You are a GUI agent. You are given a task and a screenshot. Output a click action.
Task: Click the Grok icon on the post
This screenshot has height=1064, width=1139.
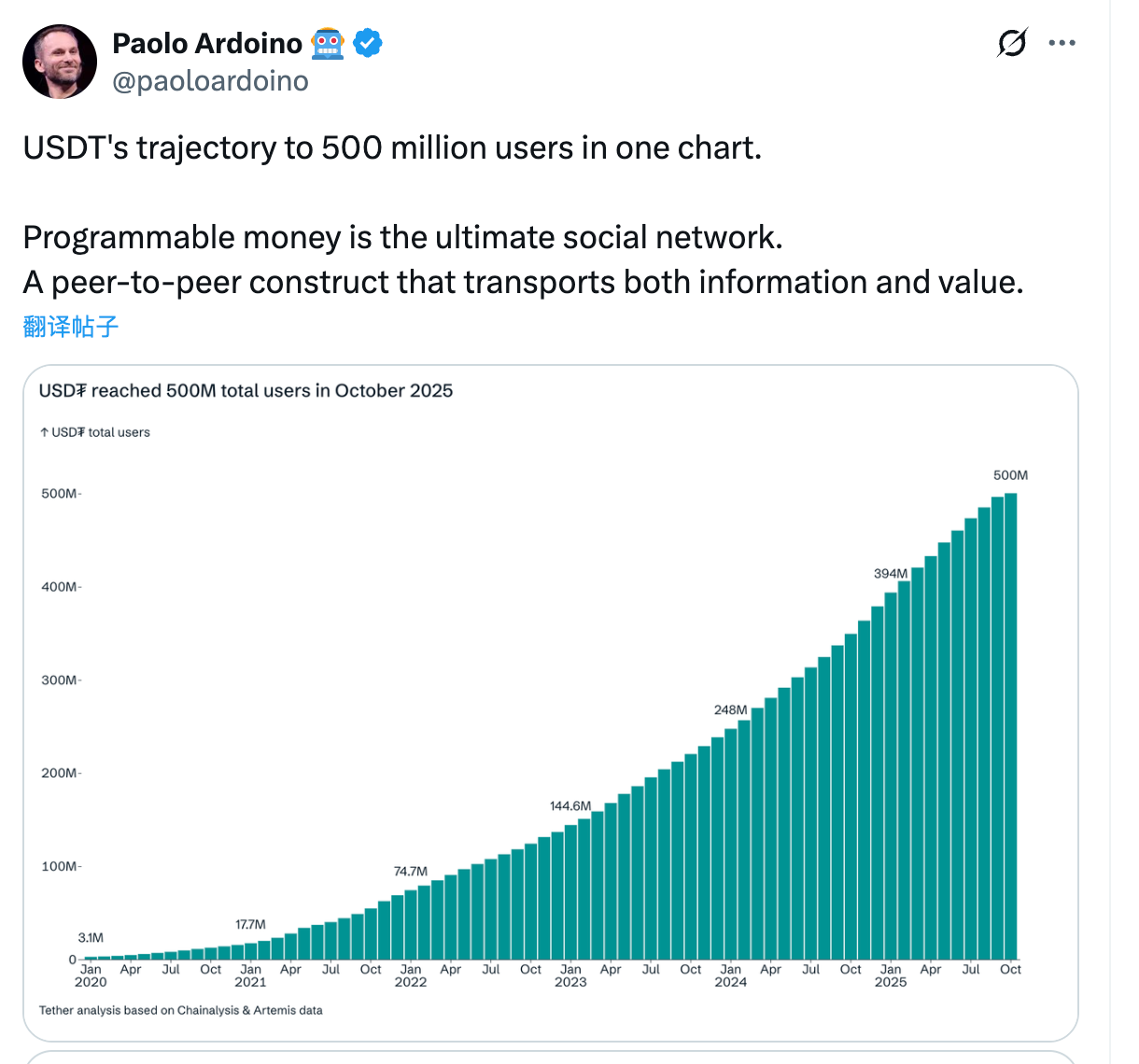(x=1013, y=42)
